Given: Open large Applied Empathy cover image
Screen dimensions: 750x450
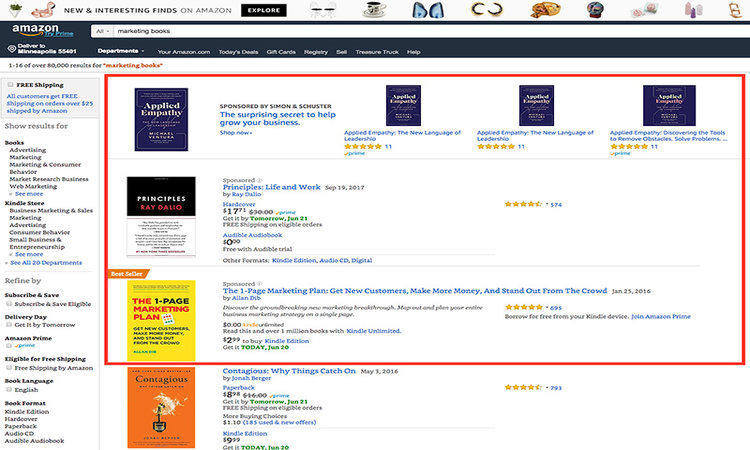Looking at the screenshot, I should (x=161, y=119).
